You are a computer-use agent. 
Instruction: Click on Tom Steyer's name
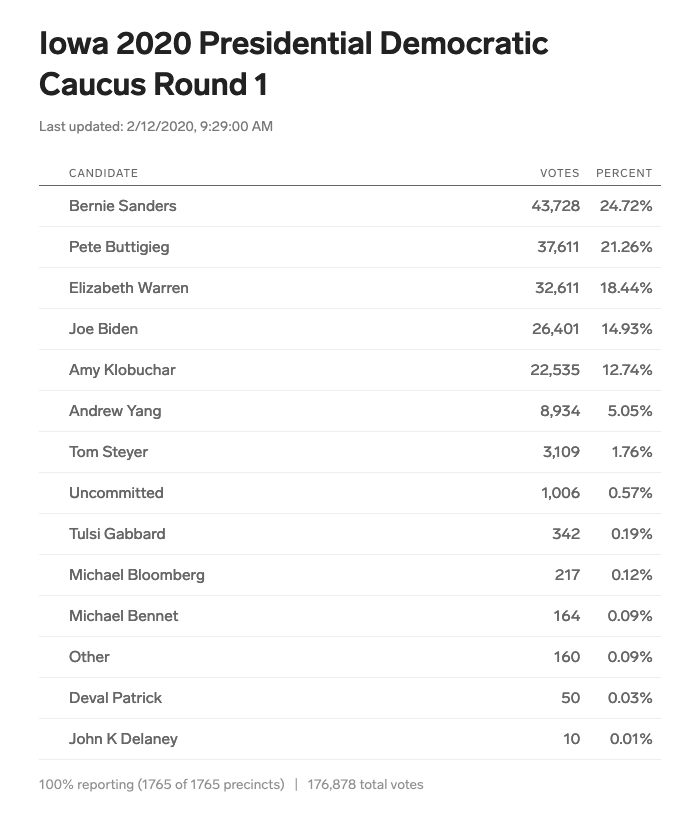[x=108, y=452]
